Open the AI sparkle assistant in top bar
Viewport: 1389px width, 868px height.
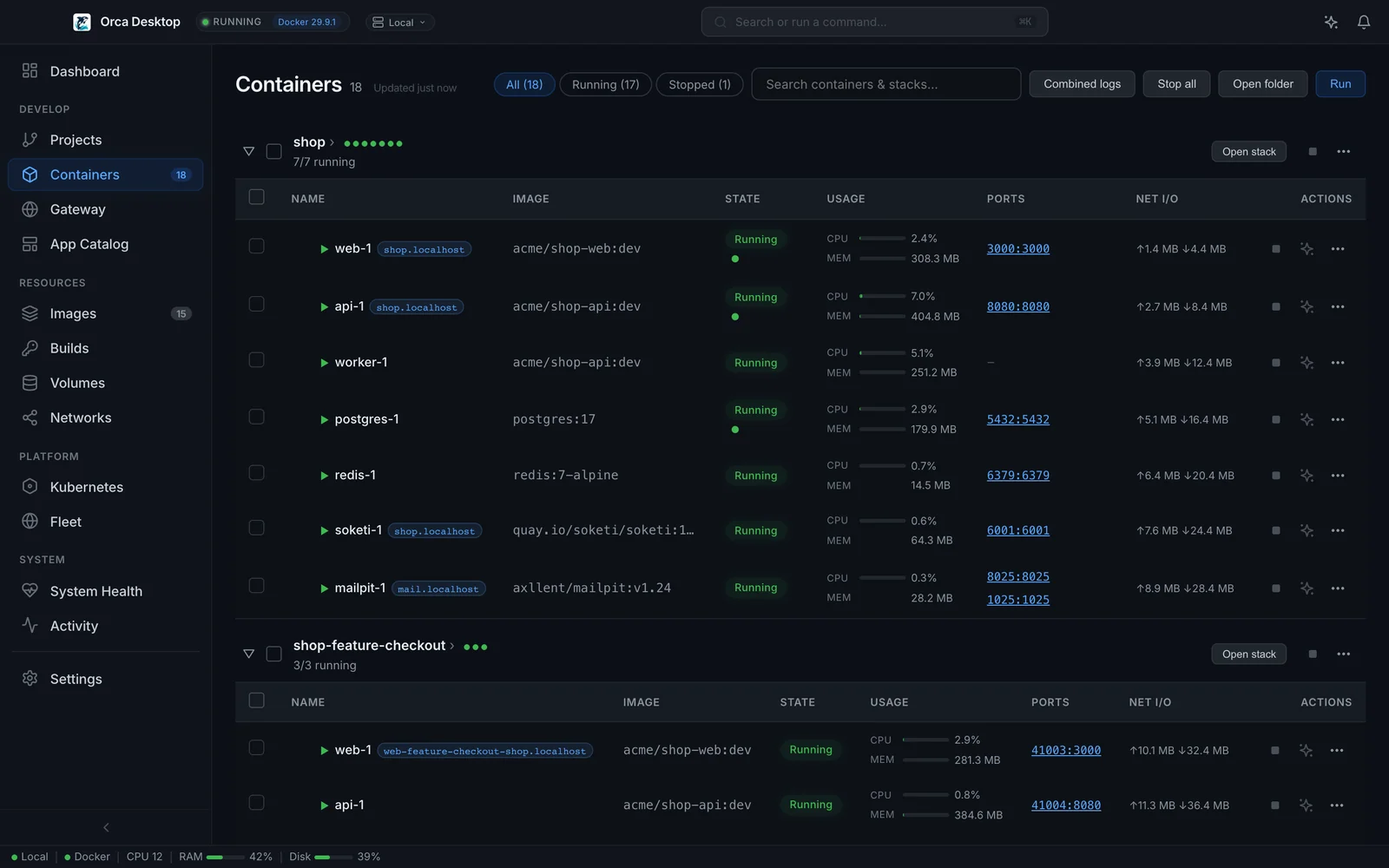tap(1331, 22)
